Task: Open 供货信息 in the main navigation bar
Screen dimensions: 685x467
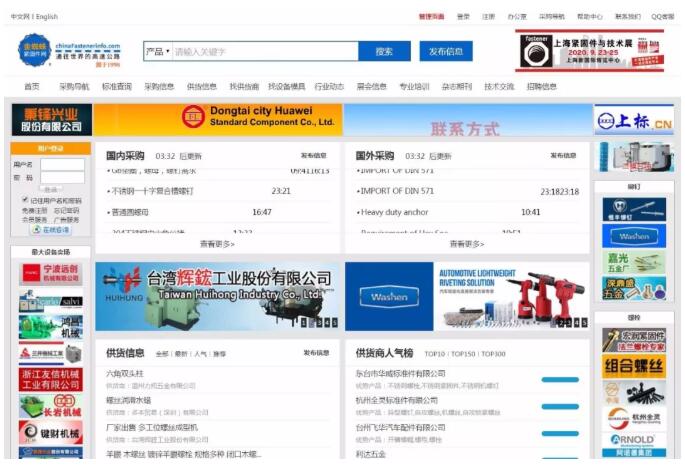Action: coord(201,86)
